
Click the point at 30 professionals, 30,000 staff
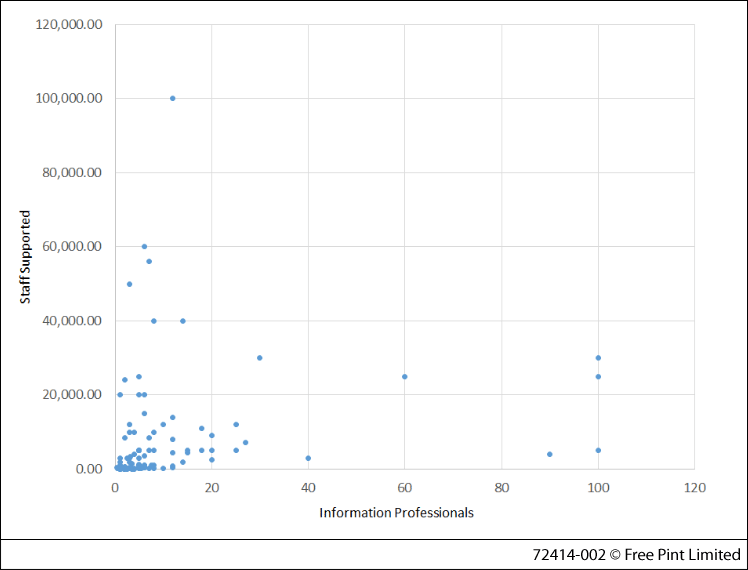pyautogui.click(x=260, y=358)
